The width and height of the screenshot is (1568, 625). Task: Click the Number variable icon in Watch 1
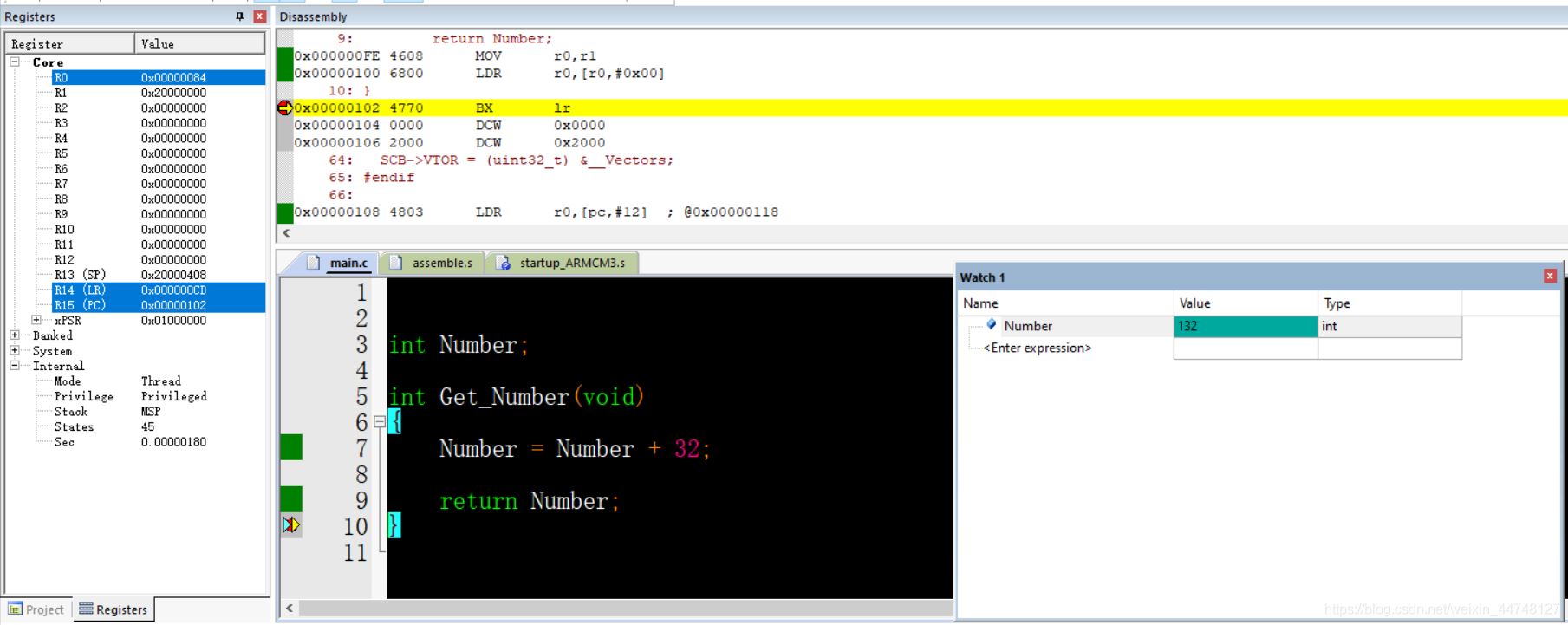click(992, 325)
